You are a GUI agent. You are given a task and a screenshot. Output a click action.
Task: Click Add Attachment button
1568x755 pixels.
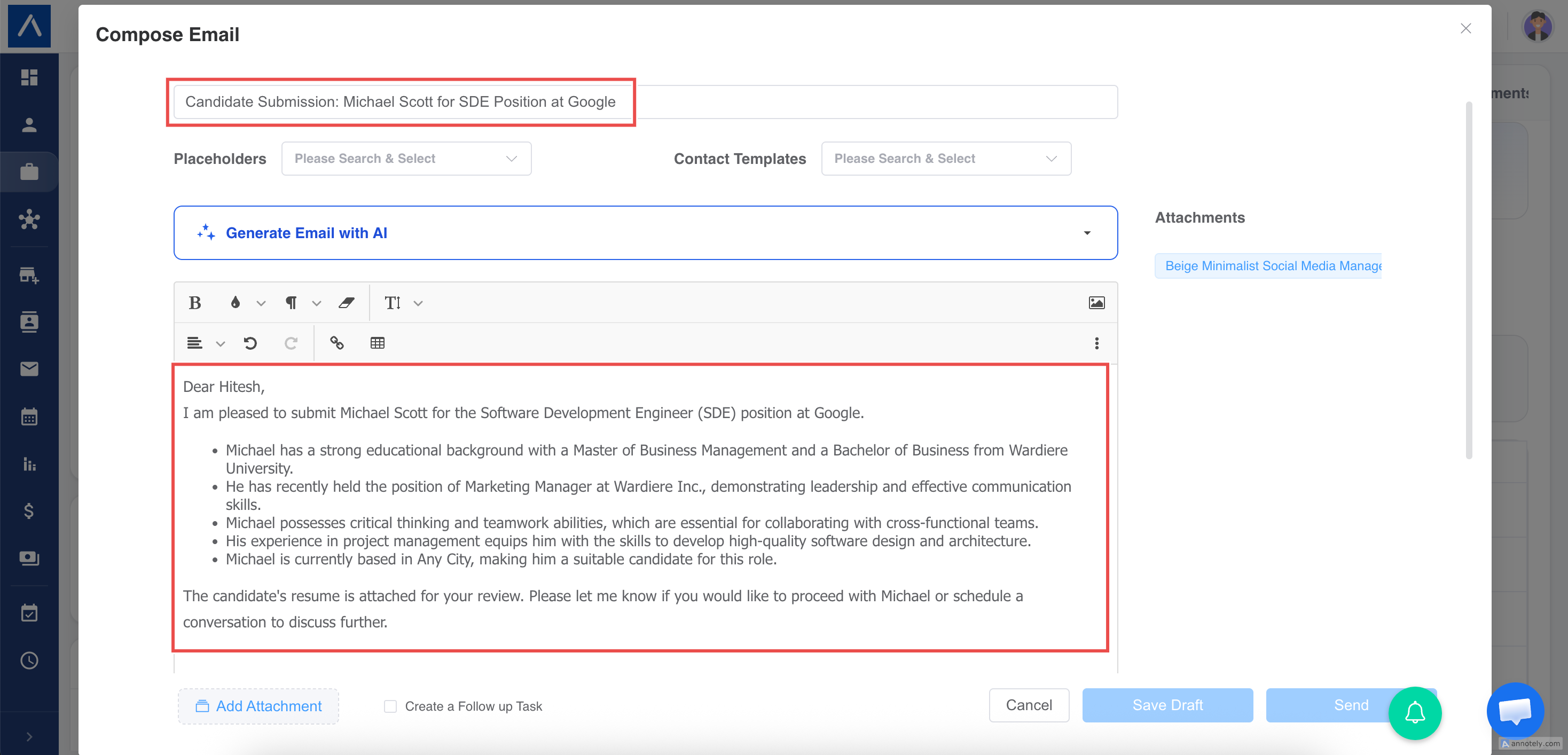pos(258,706)
